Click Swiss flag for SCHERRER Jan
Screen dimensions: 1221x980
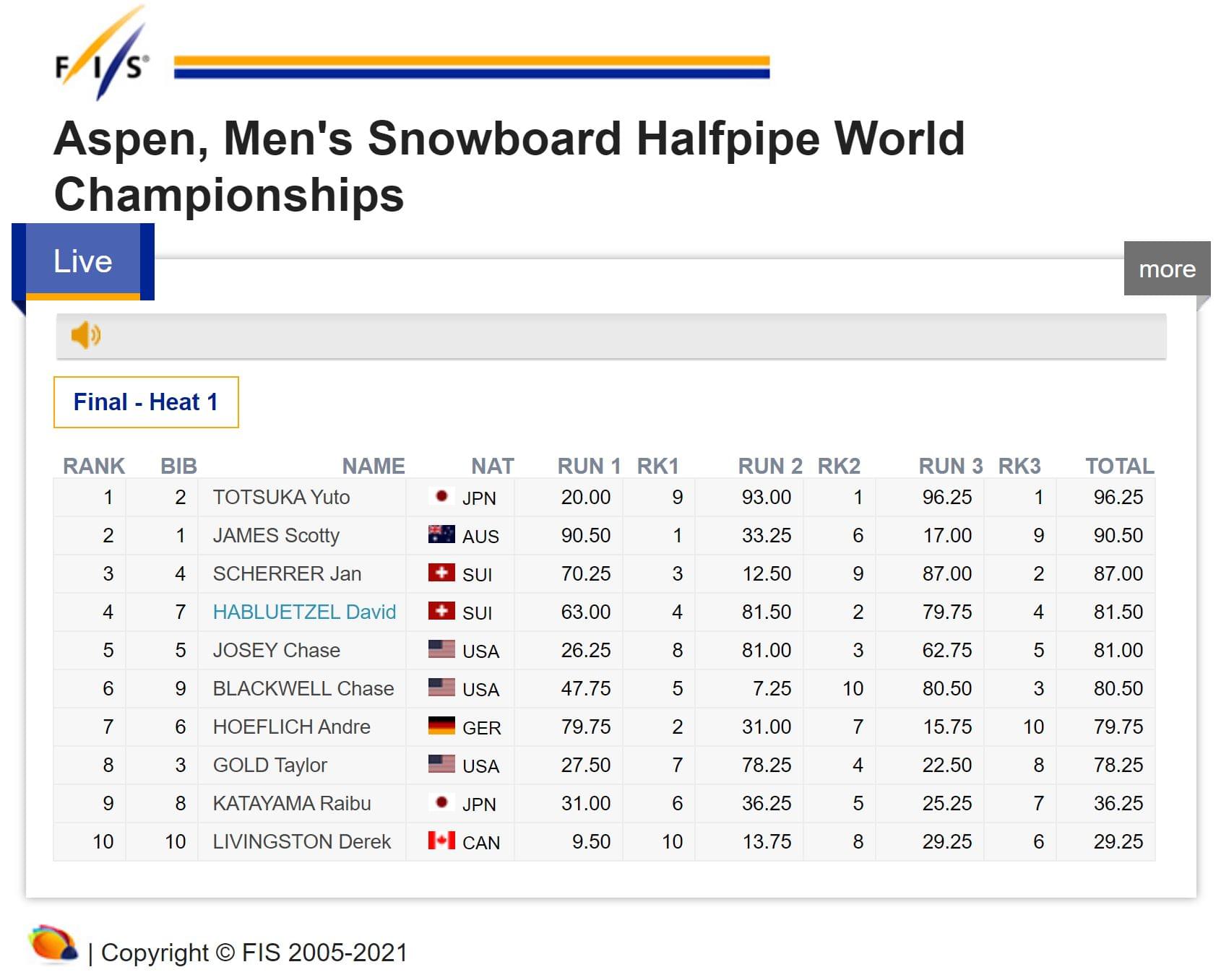tap(441, 573)
